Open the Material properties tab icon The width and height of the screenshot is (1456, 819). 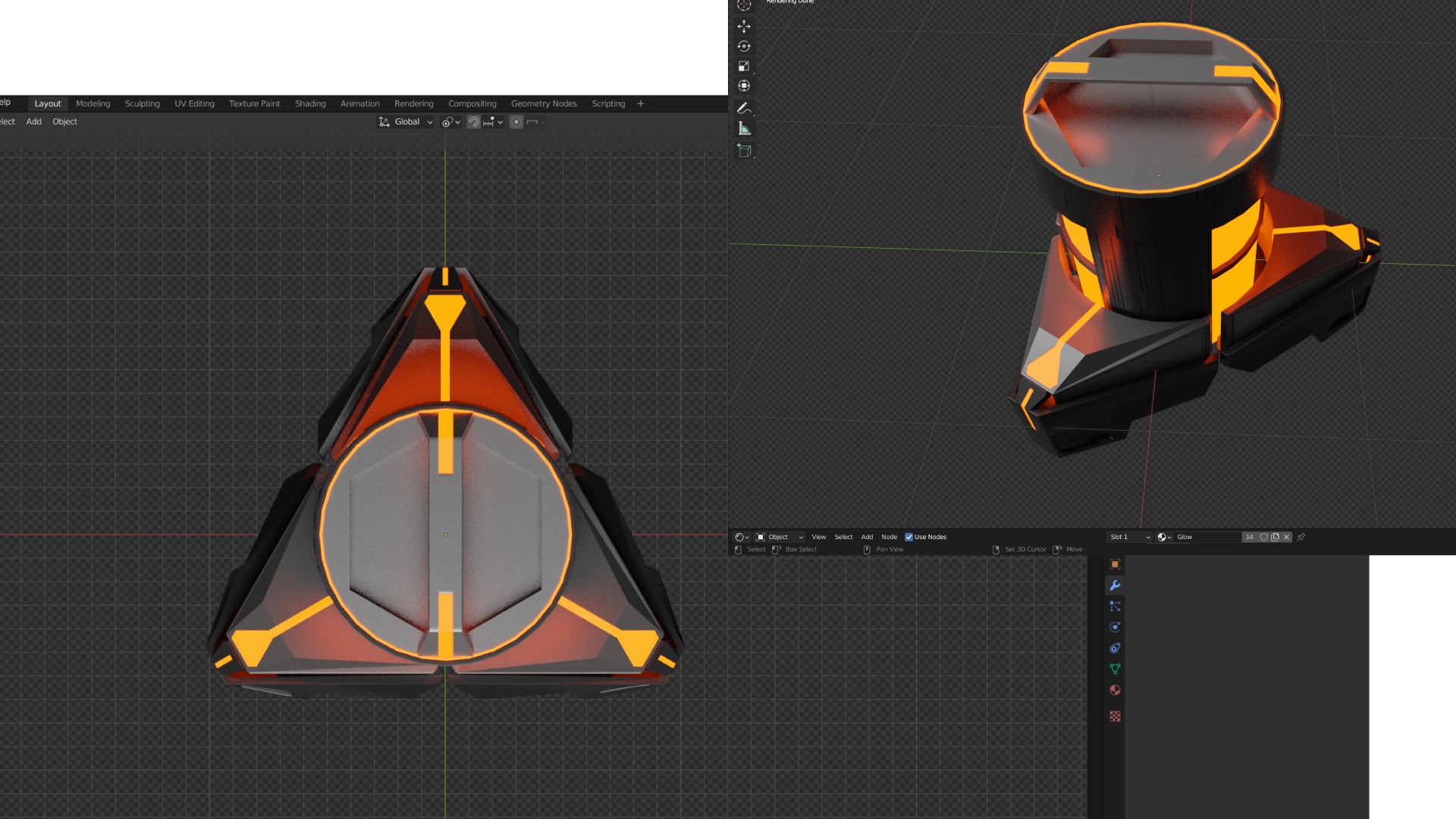point(1115,690)
